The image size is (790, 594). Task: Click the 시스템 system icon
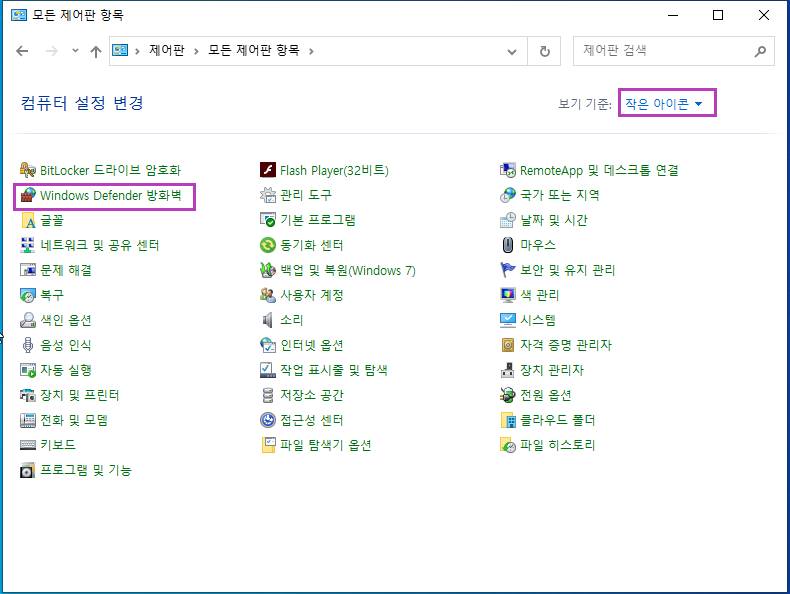508,320
